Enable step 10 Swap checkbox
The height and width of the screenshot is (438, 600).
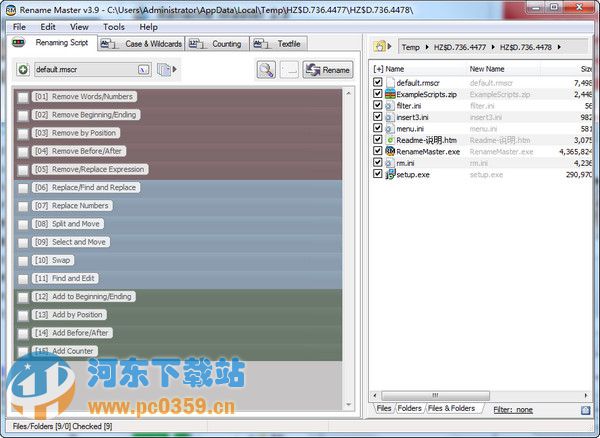[23, 261]
